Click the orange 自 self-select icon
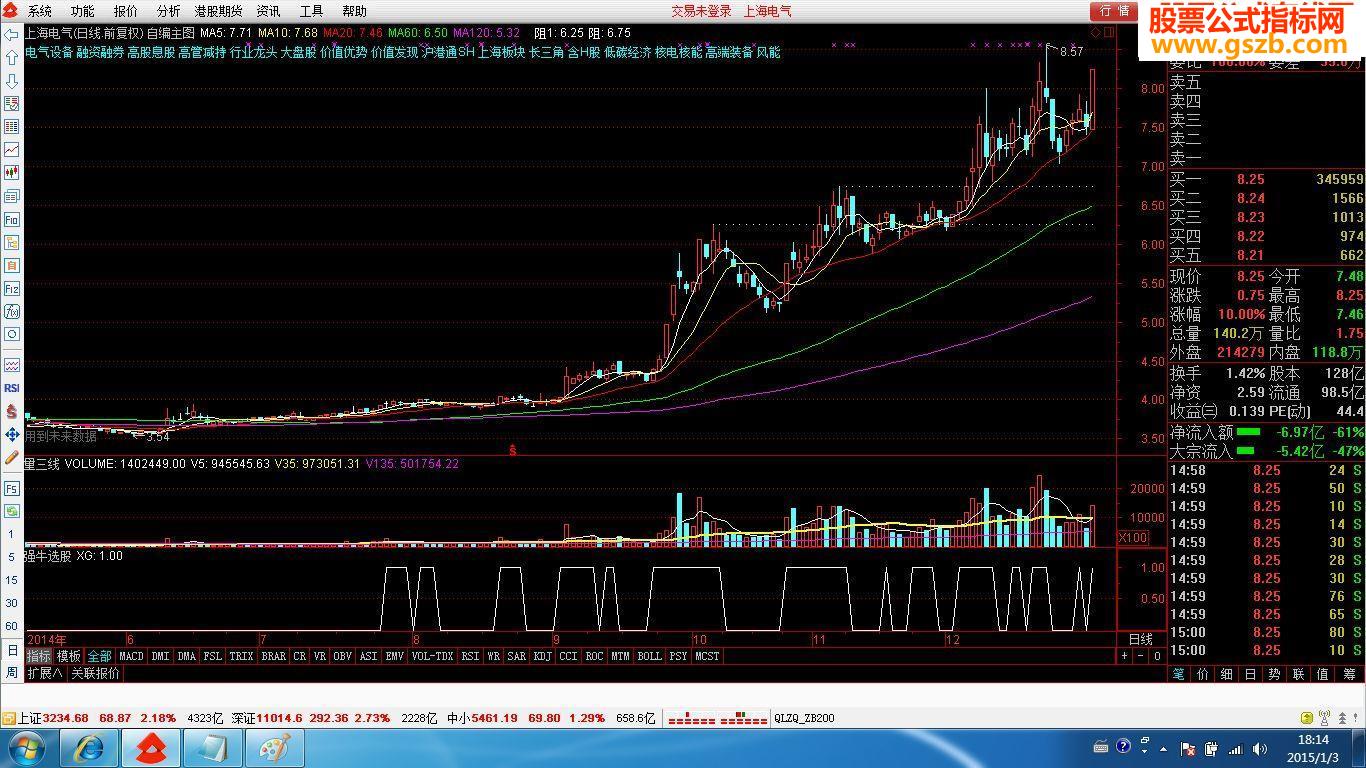The image size is (1366, 768). point(12,265)
